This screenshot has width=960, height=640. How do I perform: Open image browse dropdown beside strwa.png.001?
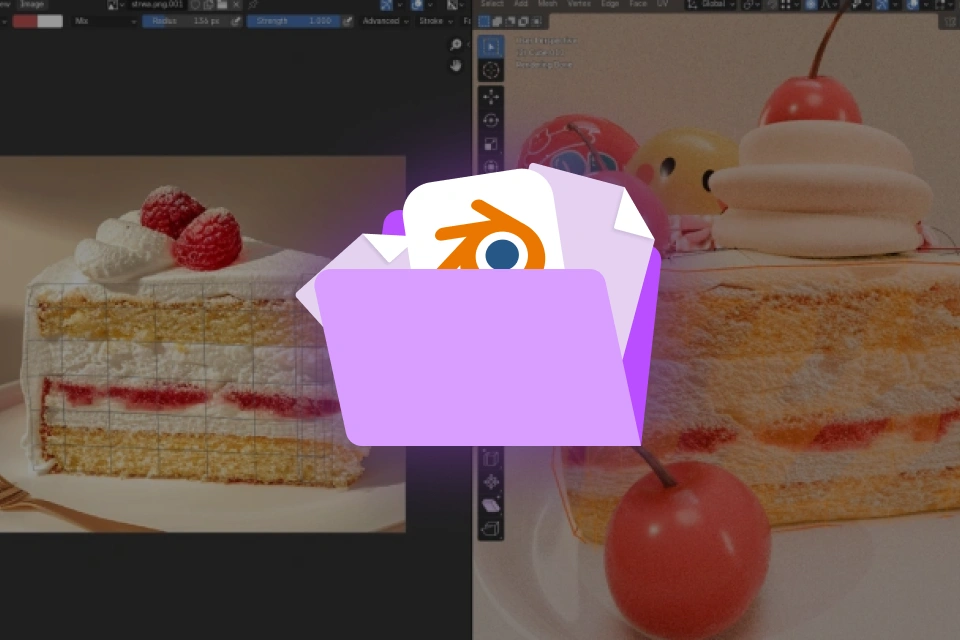coord(116,5)
